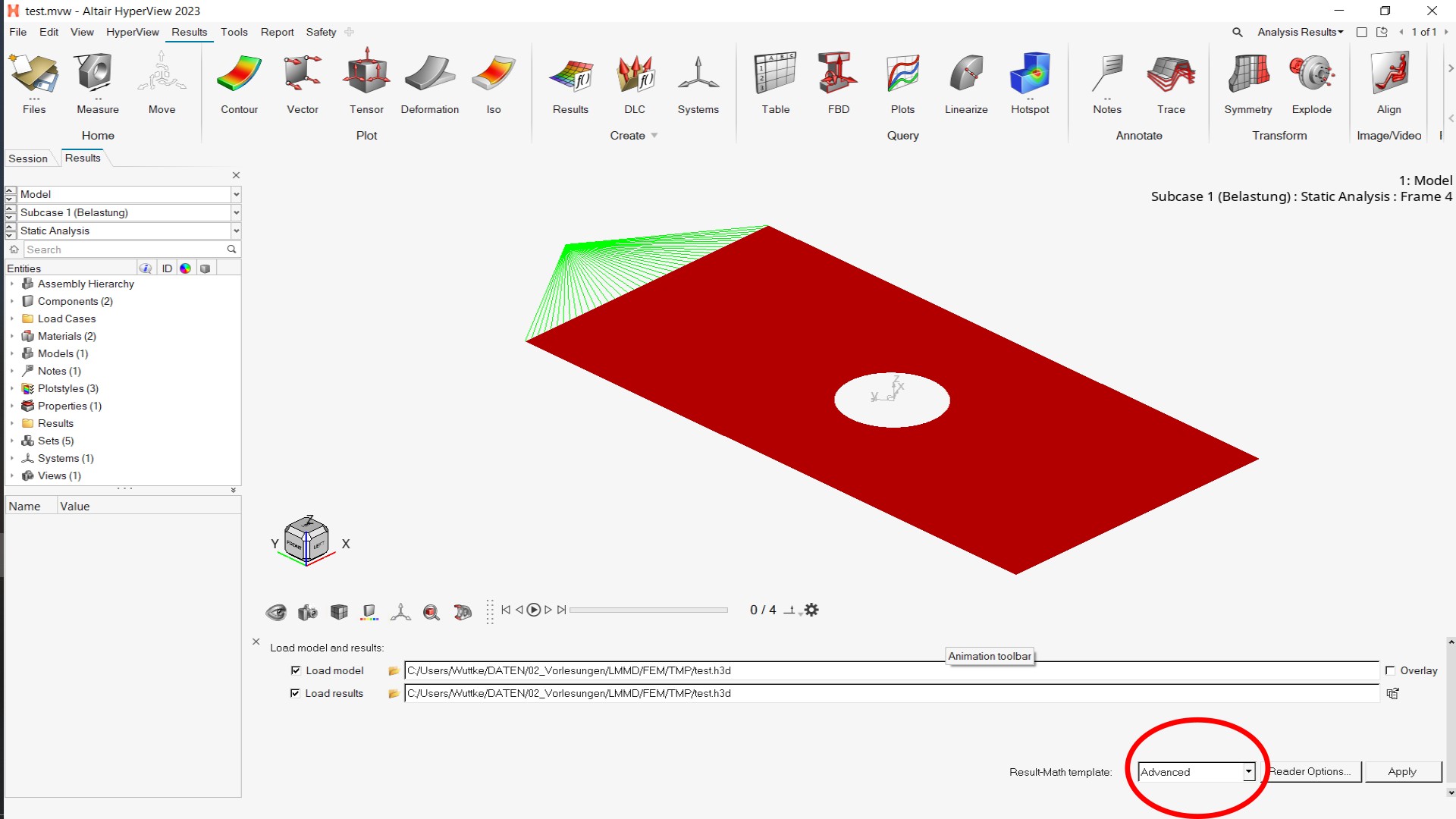Open the Hotspot finder tool
The image size is (1456, 819).
[x=1030, y=74]
